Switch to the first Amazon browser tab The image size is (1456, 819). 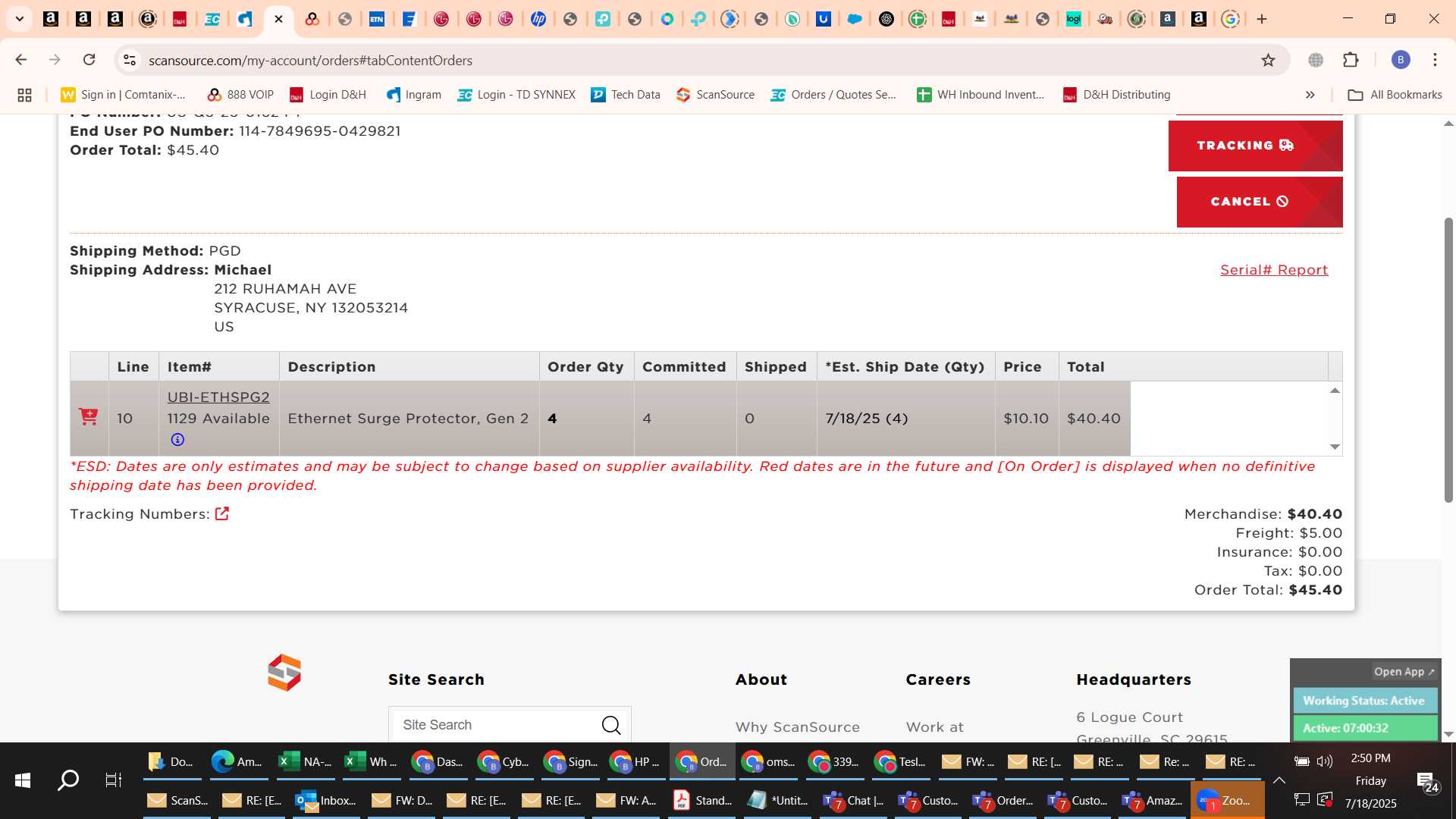51,19
